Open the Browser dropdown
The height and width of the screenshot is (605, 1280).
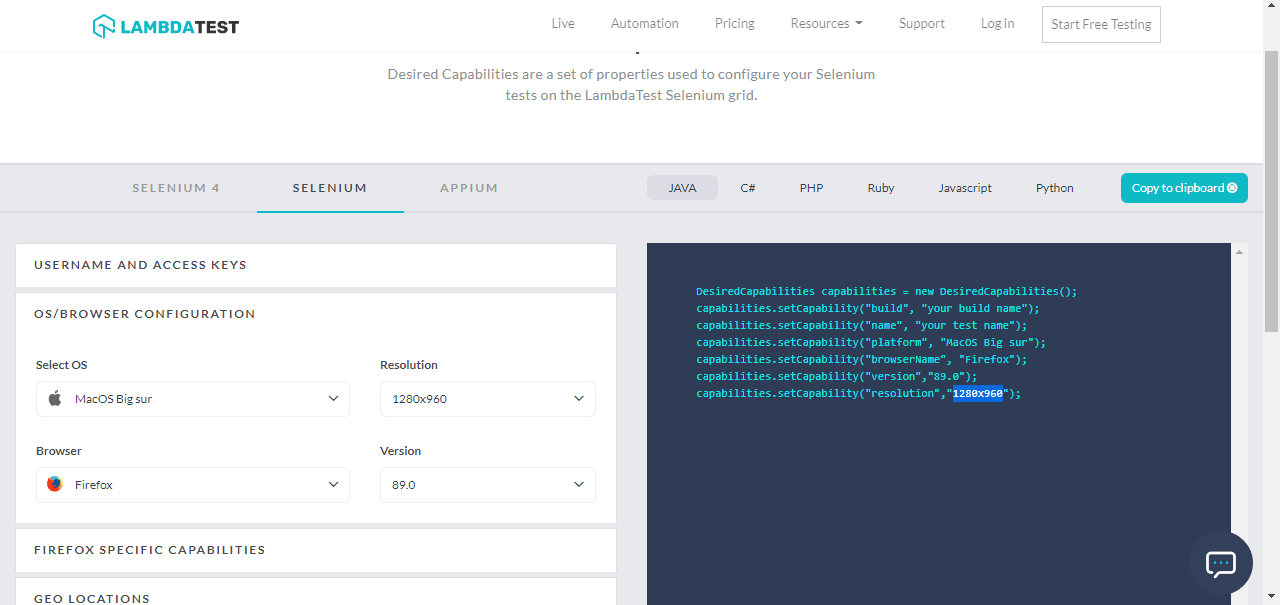[193, 485]
